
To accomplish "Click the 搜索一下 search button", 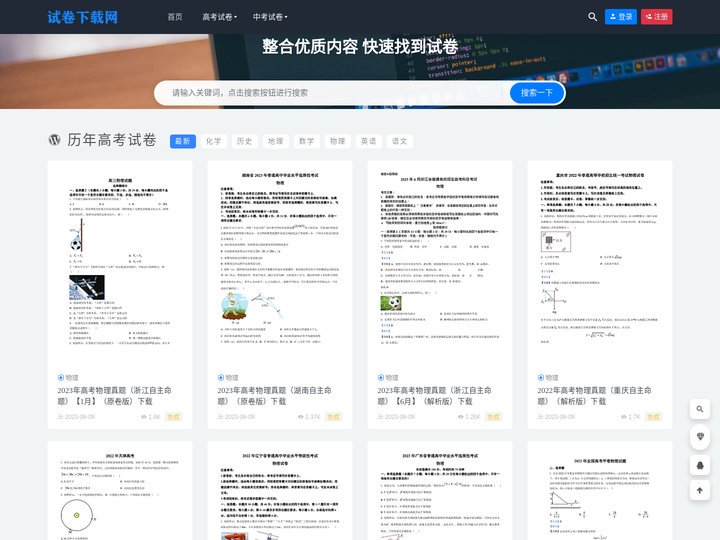I will [x=537, y=93].
